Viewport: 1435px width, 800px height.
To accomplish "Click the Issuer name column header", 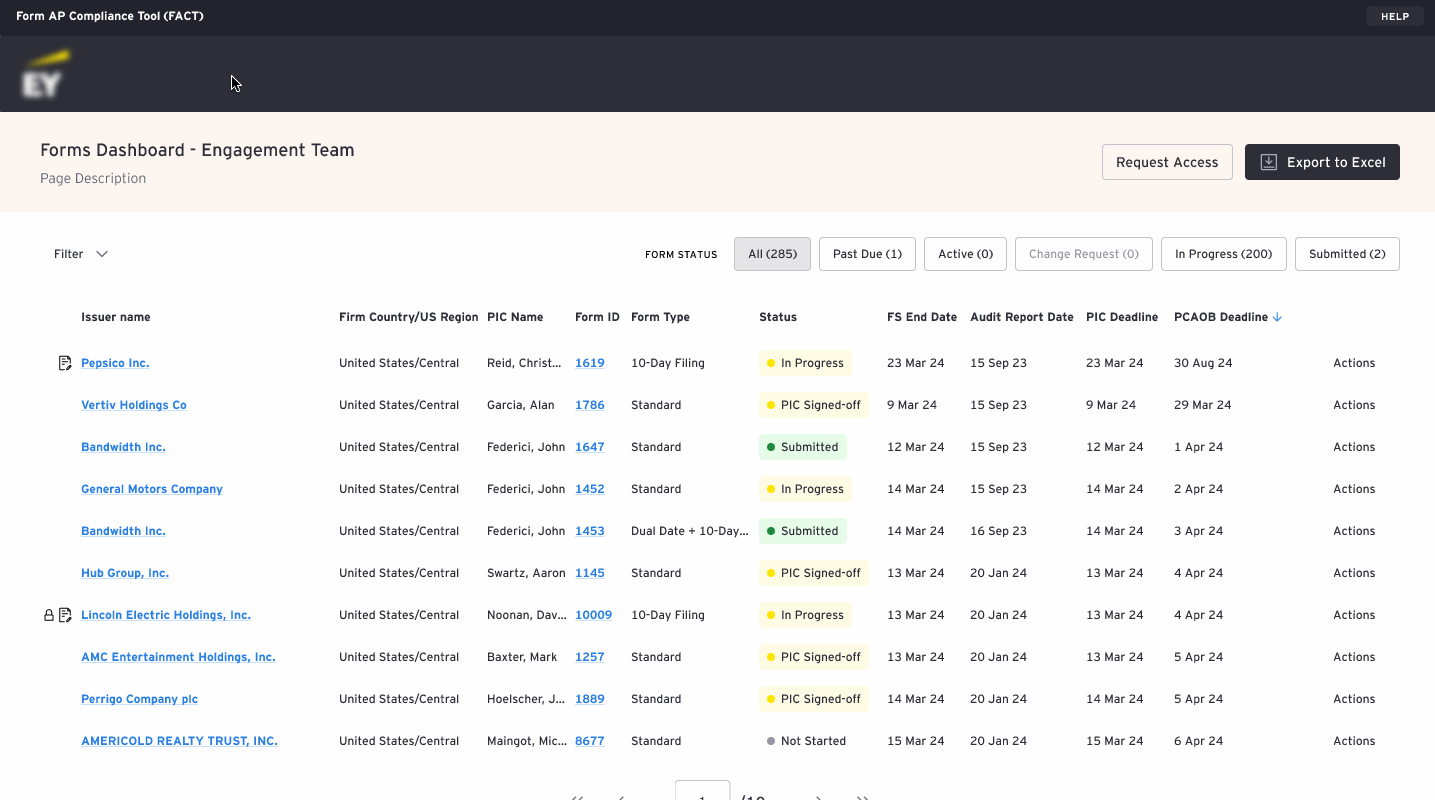I will click(x=116, y=317).
